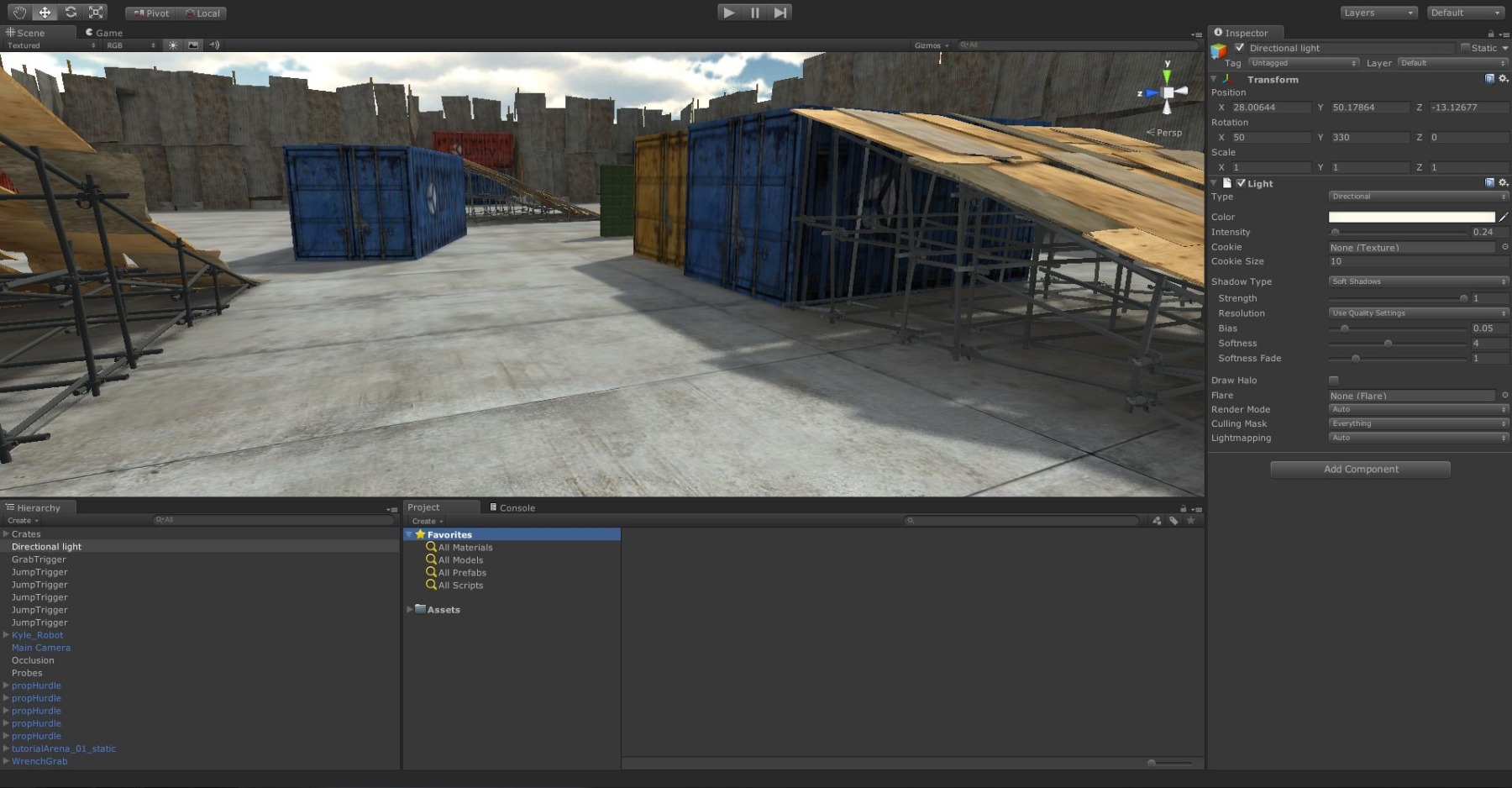
Task: Toggle scene lighting sun icon
Action: (173, 45)
